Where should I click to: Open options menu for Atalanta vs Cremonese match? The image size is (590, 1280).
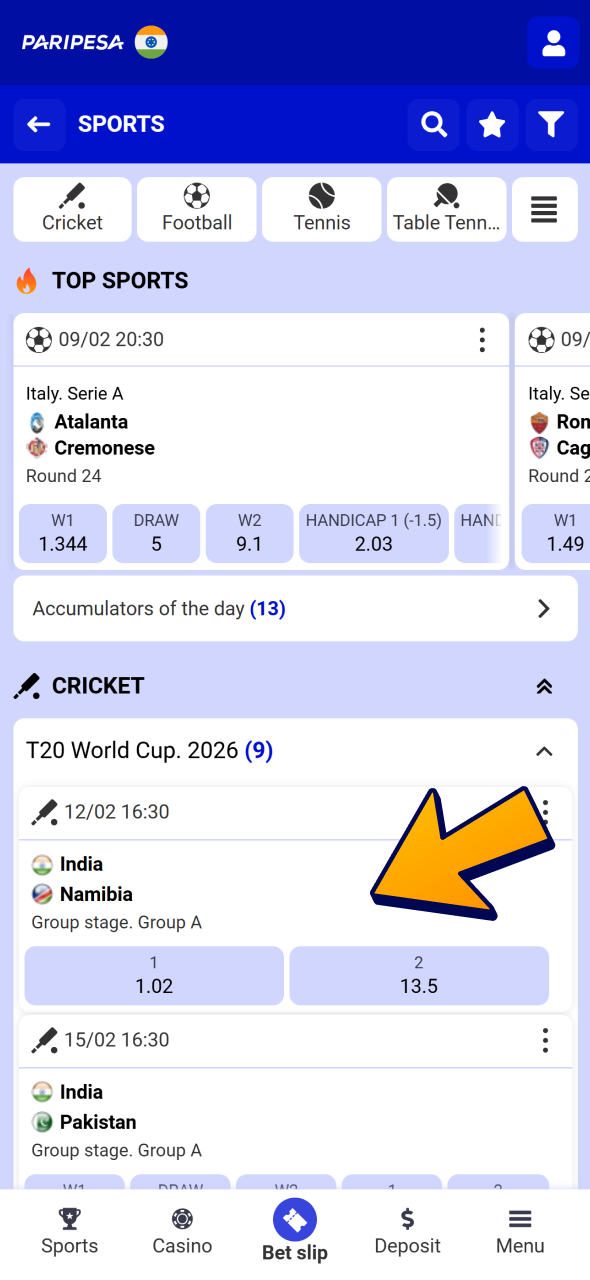tap(482, 340)
